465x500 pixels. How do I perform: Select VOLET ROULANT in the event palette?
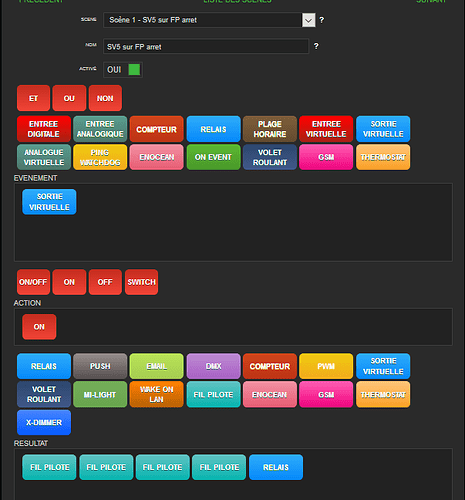point(270,157)
